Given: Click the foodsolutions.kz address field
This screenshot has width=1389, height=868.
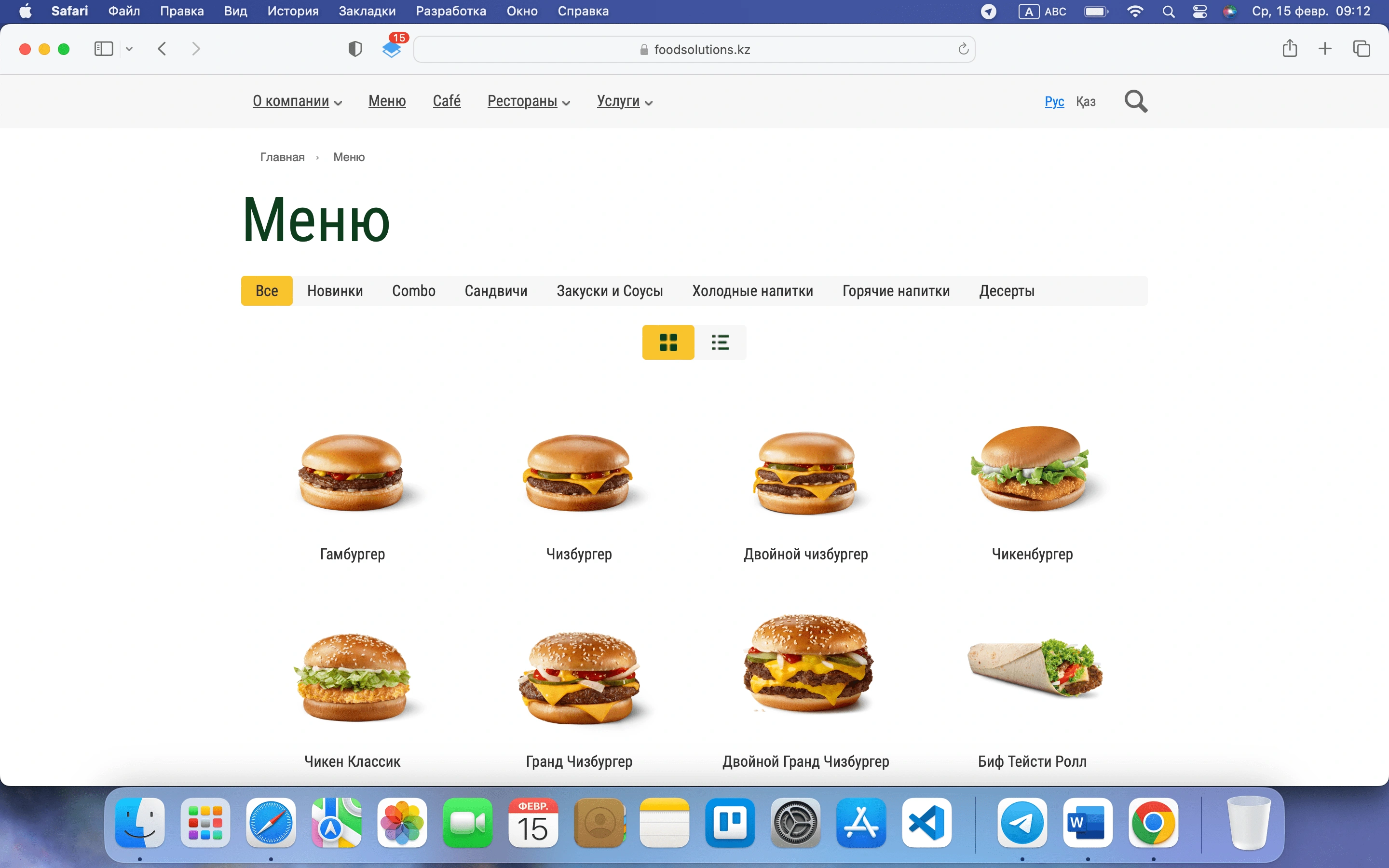Looking at the screenshot, I should click(694, 49).
